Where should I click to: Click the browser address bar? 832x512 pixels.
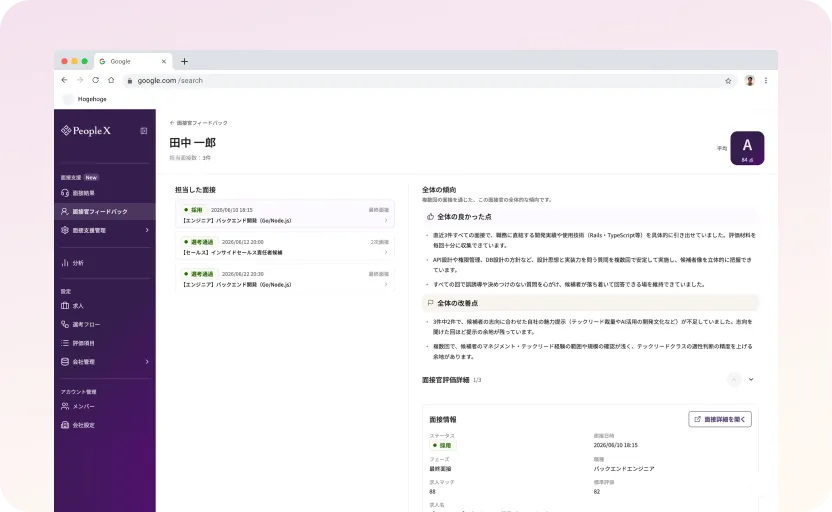pyautogui.click(x=422, y=81)
